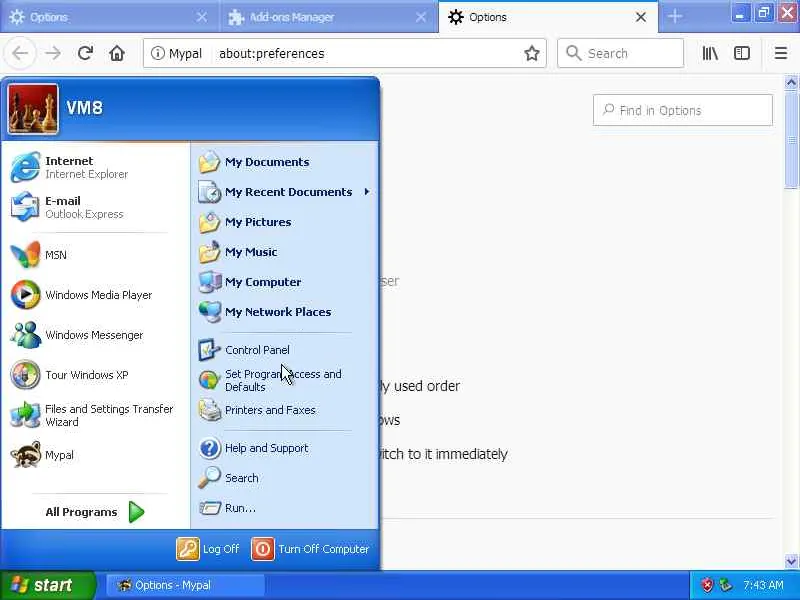Expand My Recent Documents submenu
This screenshot has width=800, height=600.
click(x=285, y=192)
